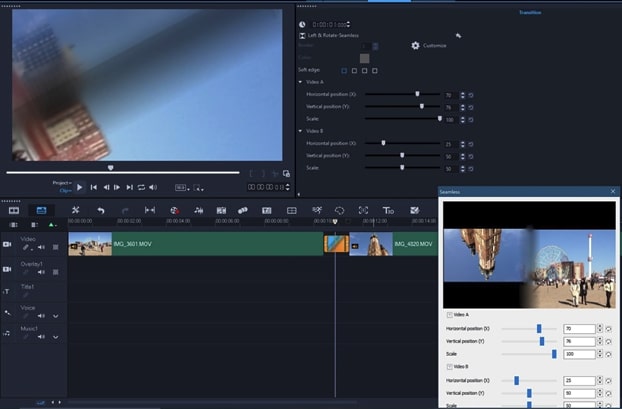Open the 3D Title Editor icon
Screen dimensions: 622x409
click(388, 210)
